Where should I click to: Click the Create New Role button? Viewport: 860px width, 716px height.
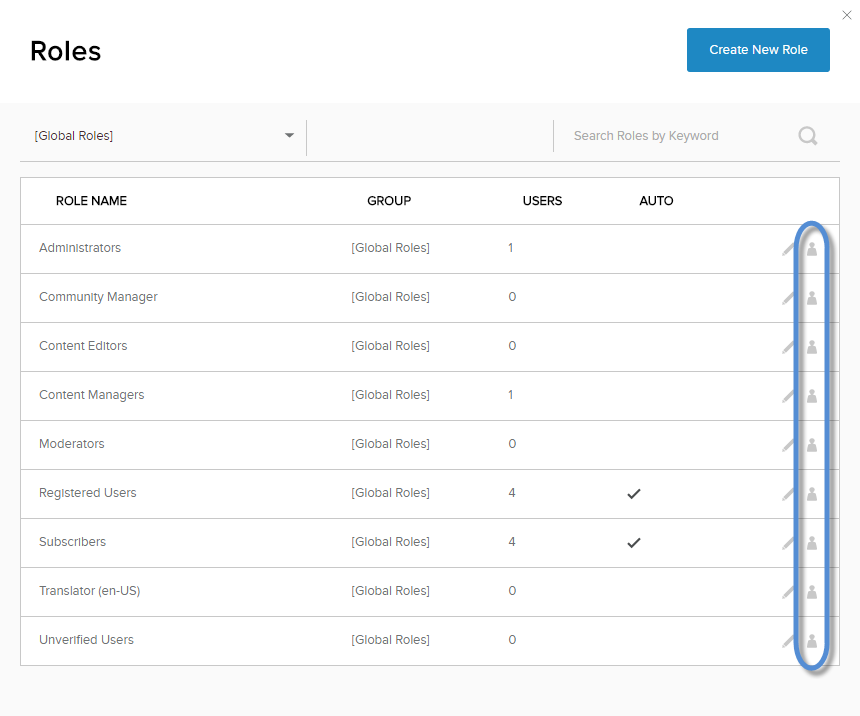758,50
